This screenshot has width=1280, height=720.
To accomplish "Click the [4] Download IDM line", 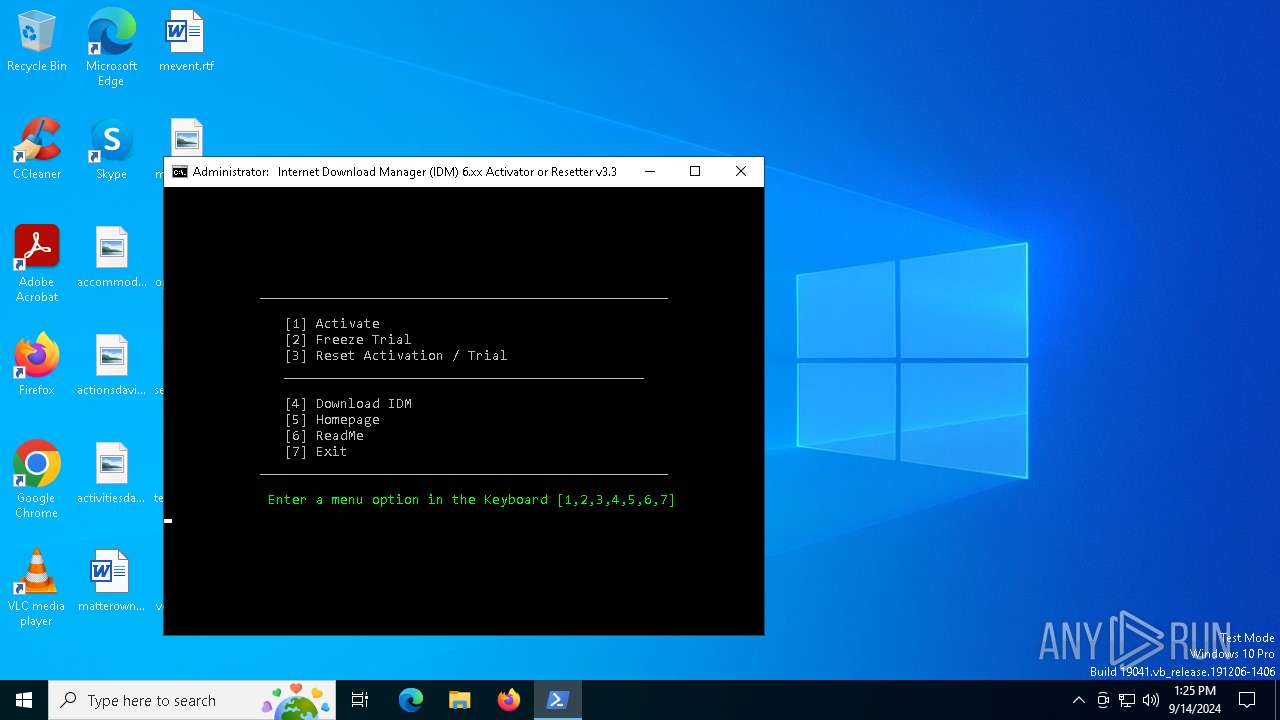I will [x=348, y=404].
